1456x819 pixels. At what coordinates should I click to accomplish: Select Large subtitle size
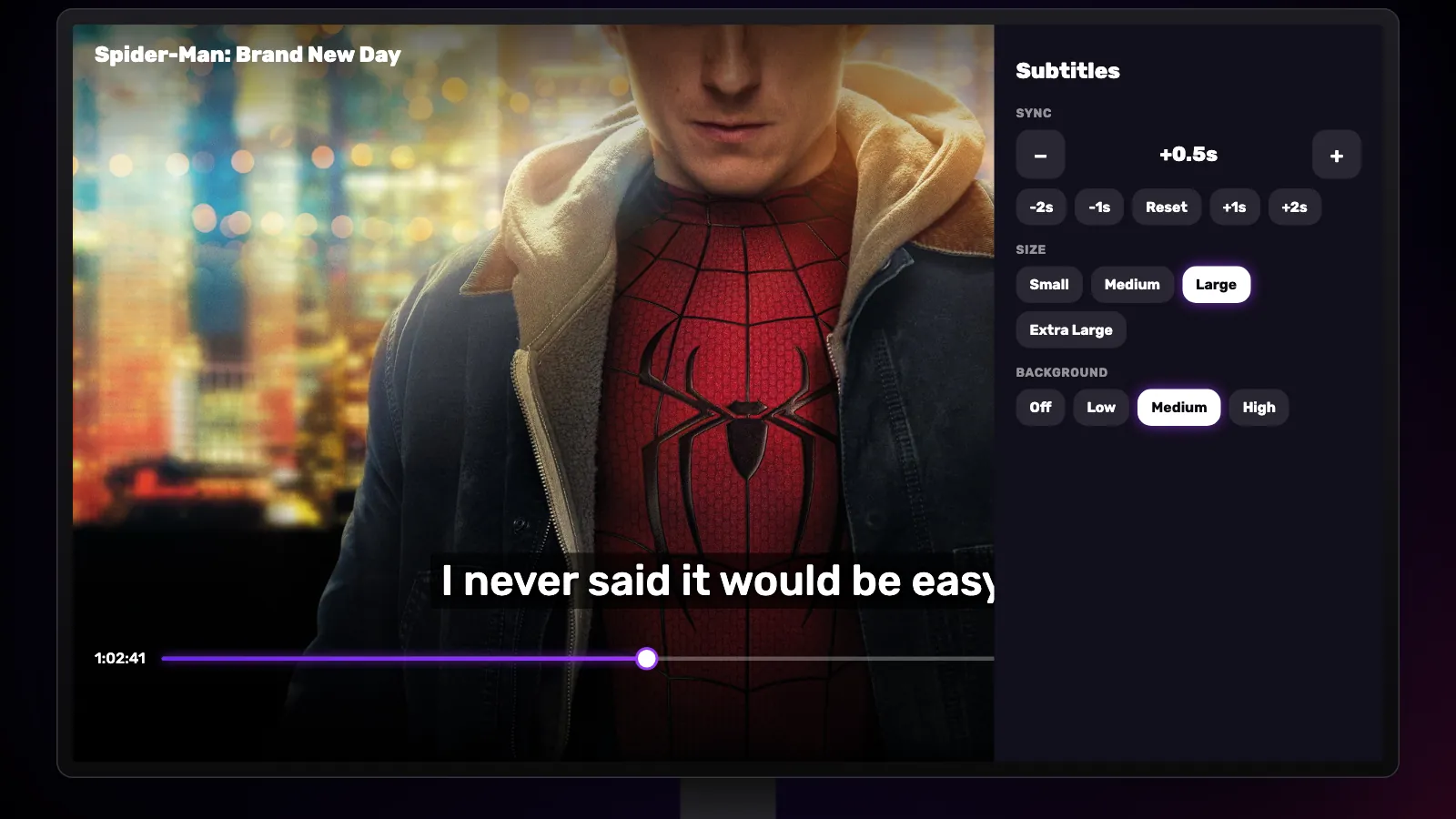click(1216, 285)
